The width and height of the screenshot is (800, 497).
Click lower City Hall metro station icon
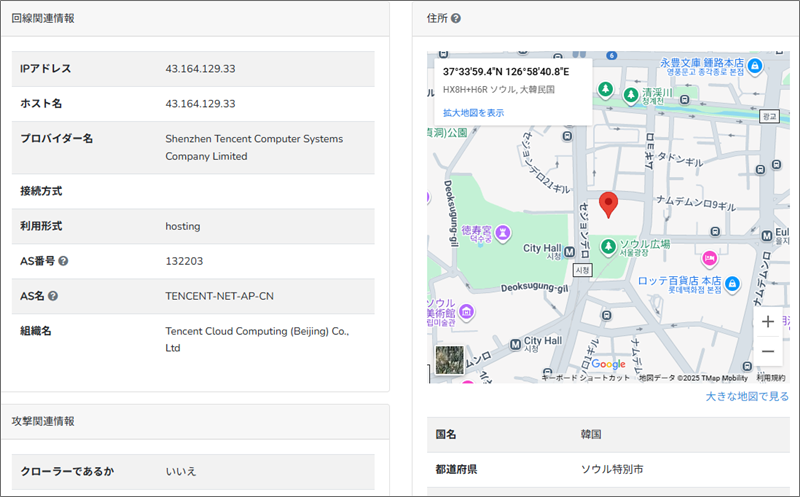tap(516, 344)
